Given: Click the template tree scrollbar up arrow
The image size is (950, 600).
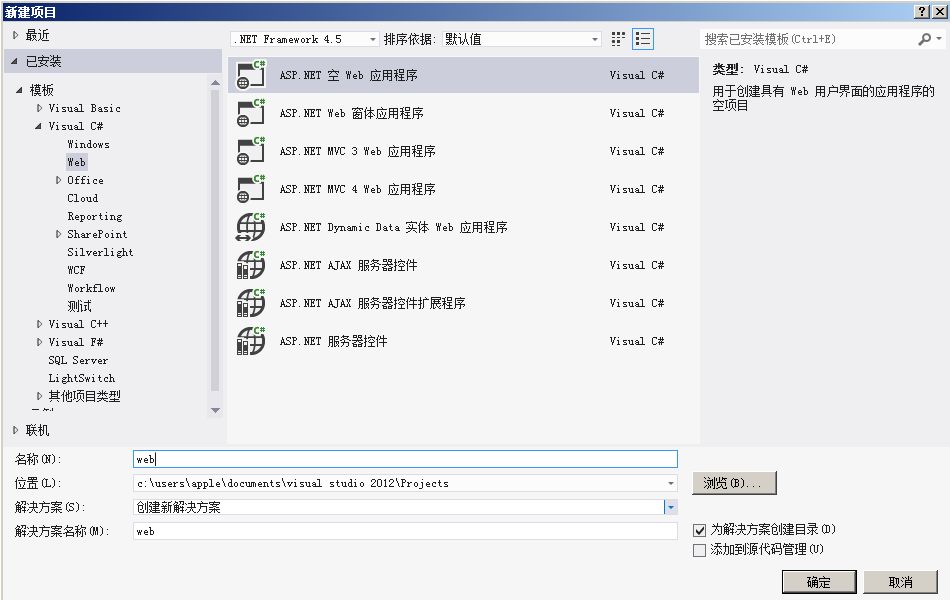Looking at the screenshot, I should pyautogui.click(x=215, y=82).
